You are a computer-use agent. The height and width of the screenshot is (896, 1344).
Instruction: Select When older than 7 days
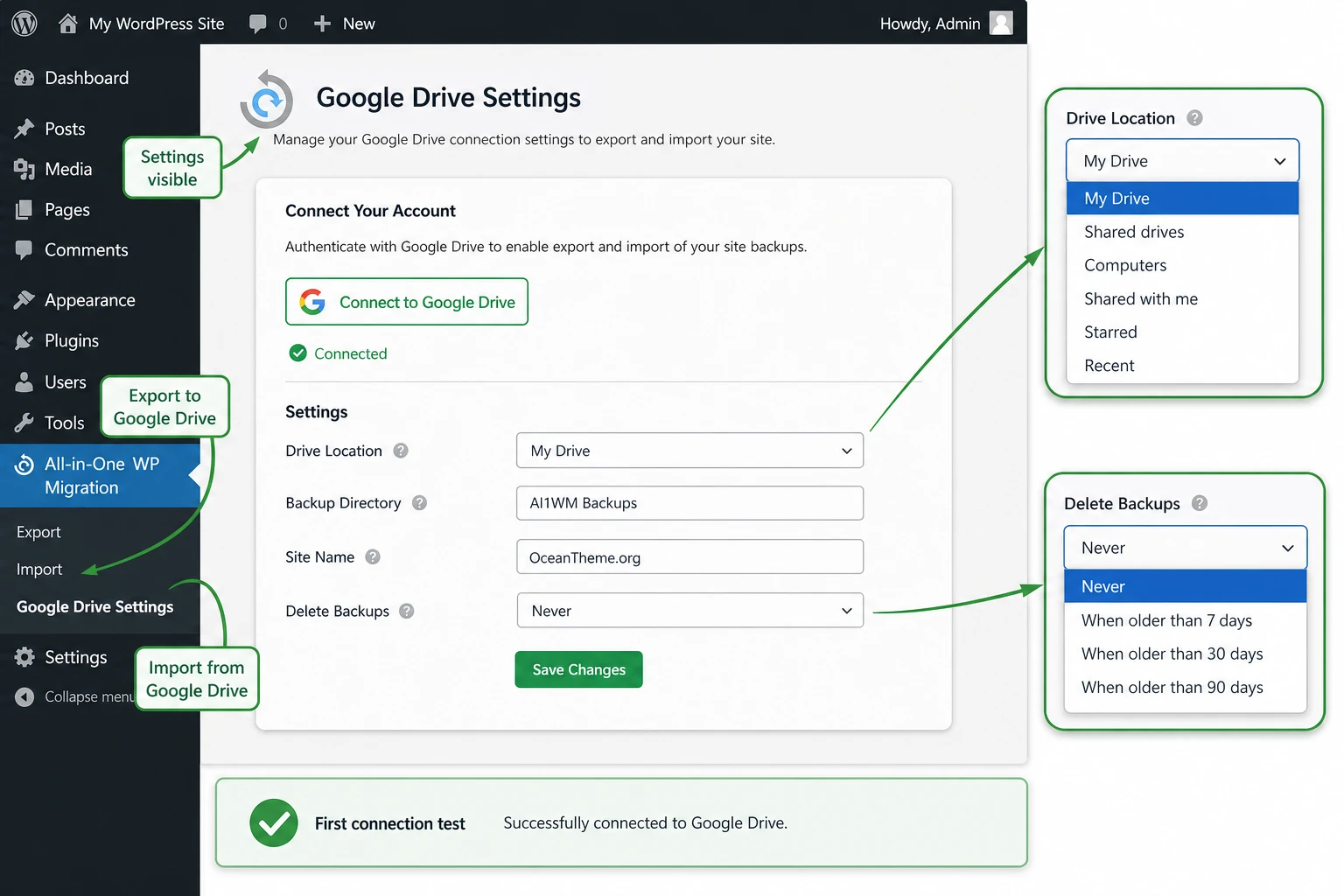tap(1185, 620)
